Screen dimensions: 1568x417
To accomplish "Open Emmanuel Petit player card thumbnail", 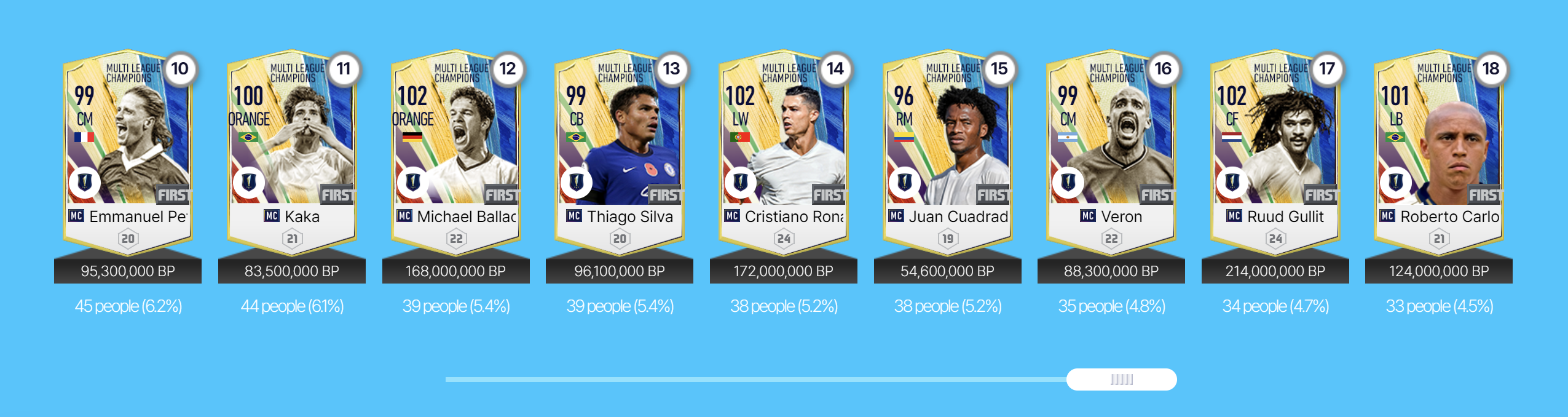I will [x=128, y=153].
